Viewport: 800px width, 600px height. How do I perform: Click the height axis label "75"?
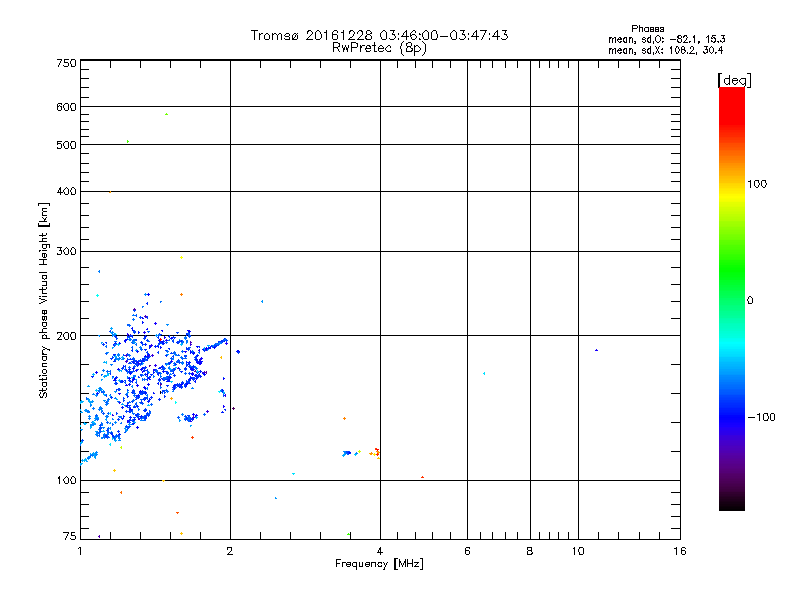[x=69, y=536]
